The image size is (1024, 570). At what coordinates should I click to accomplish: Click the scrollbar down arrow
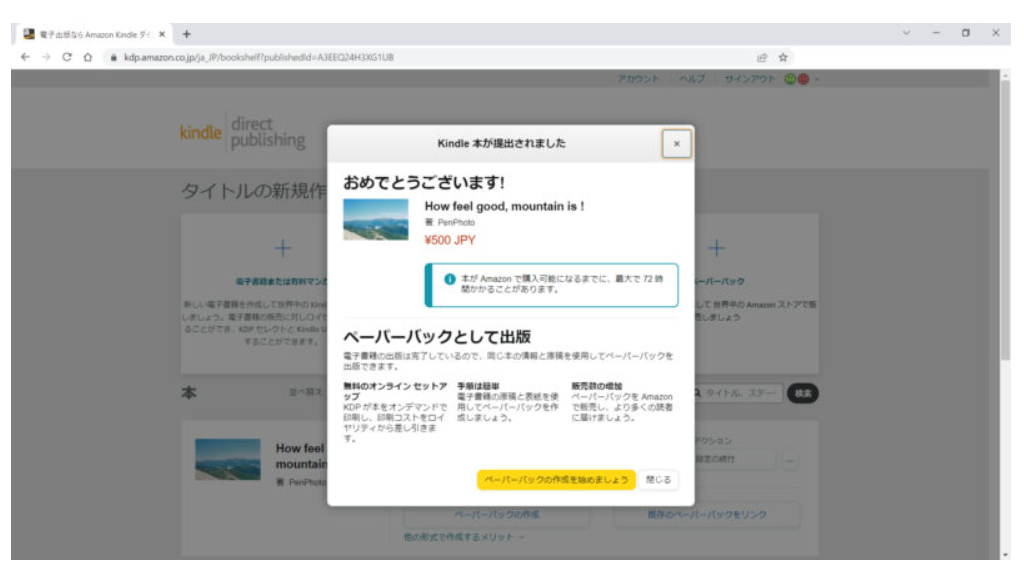[x=1006, y=554]
